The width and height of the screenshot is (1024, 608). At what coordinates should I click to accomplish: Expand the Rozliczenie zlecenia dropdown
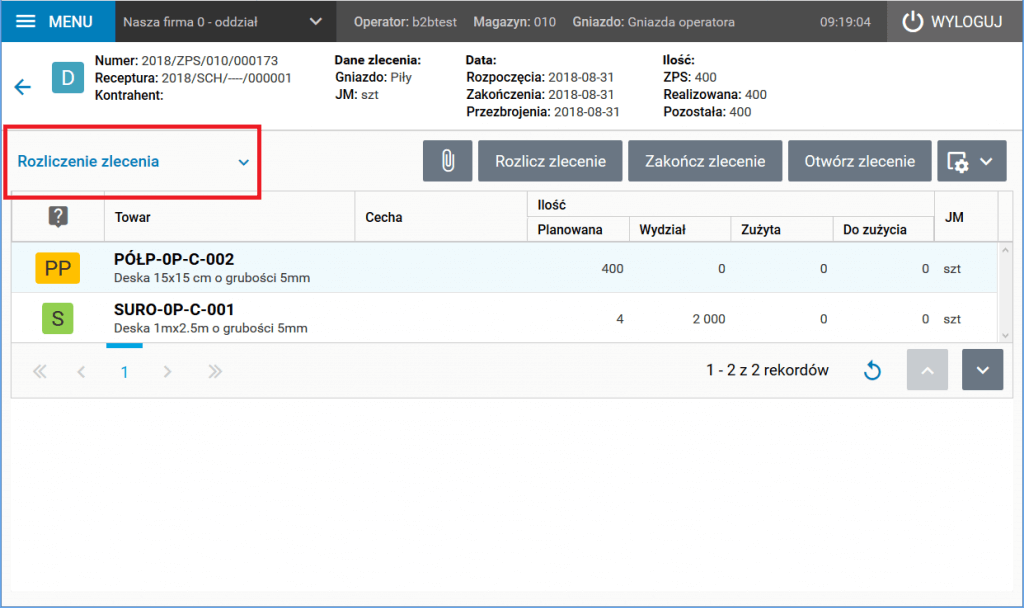(133, 161)
